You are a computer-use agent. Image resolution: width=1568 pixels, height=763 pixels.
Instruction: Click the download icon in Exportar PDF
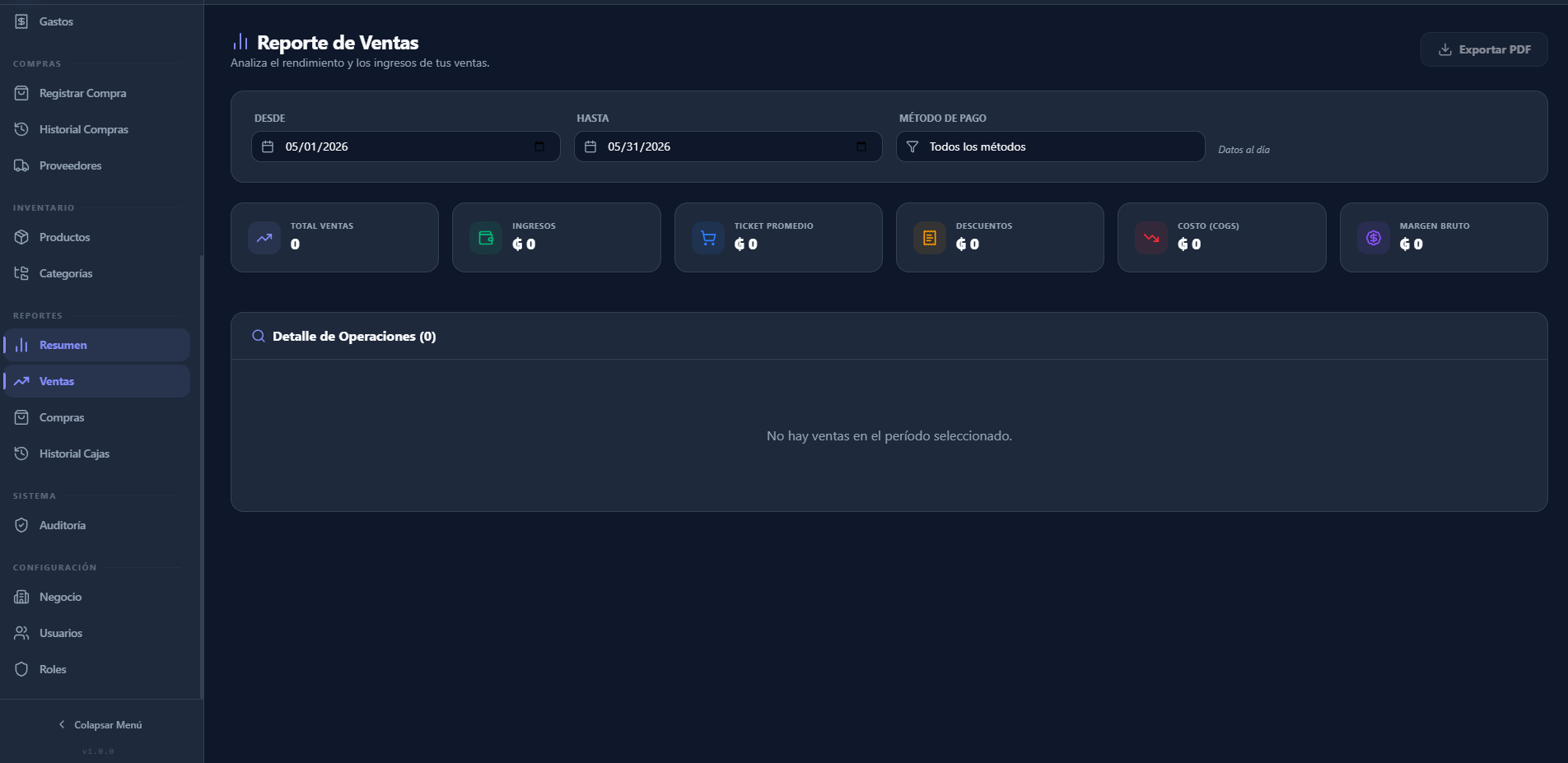tap(1445, 49)
